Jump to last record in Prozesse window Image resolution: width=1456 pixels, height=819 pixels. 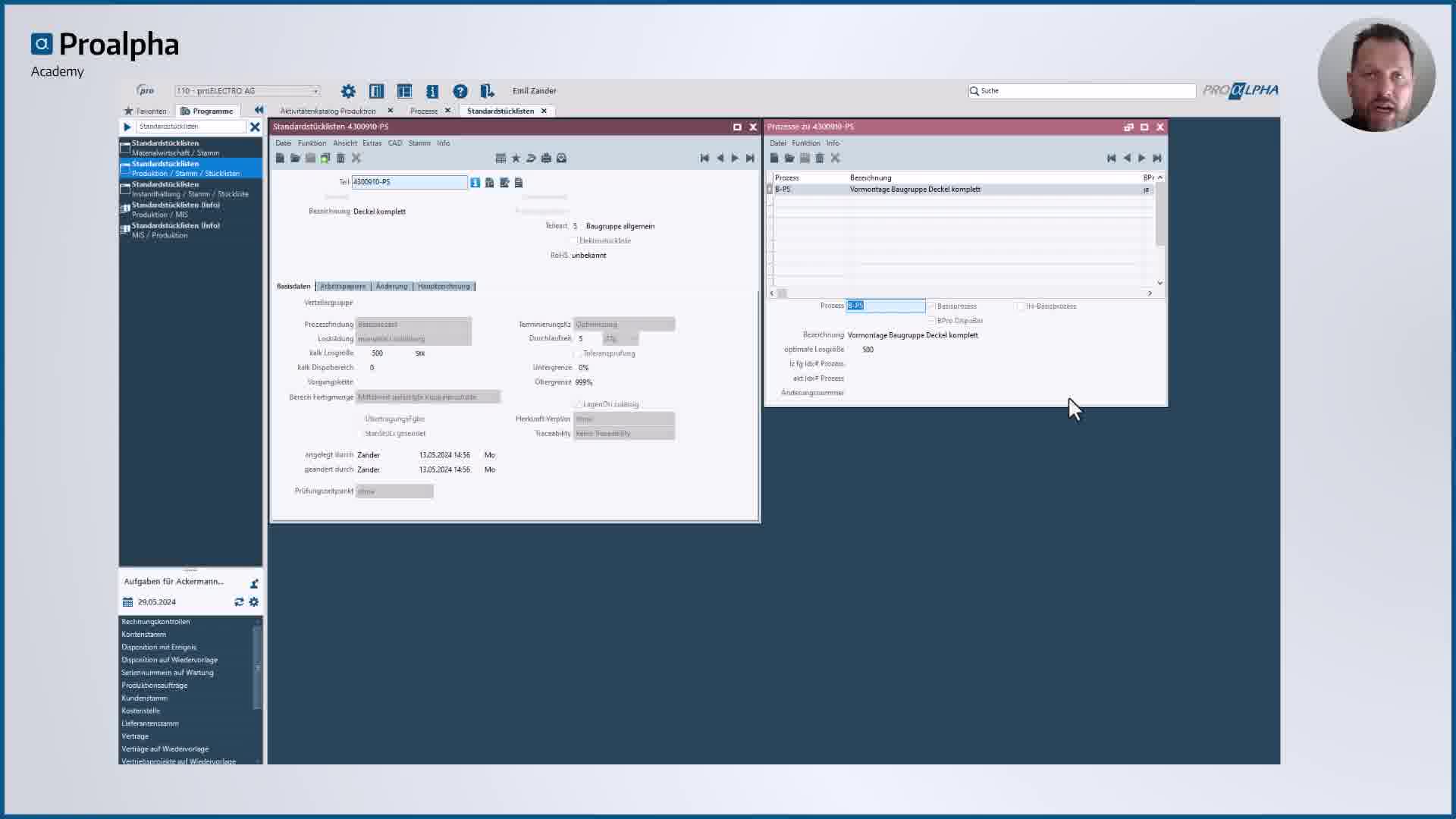[1157, 158]
